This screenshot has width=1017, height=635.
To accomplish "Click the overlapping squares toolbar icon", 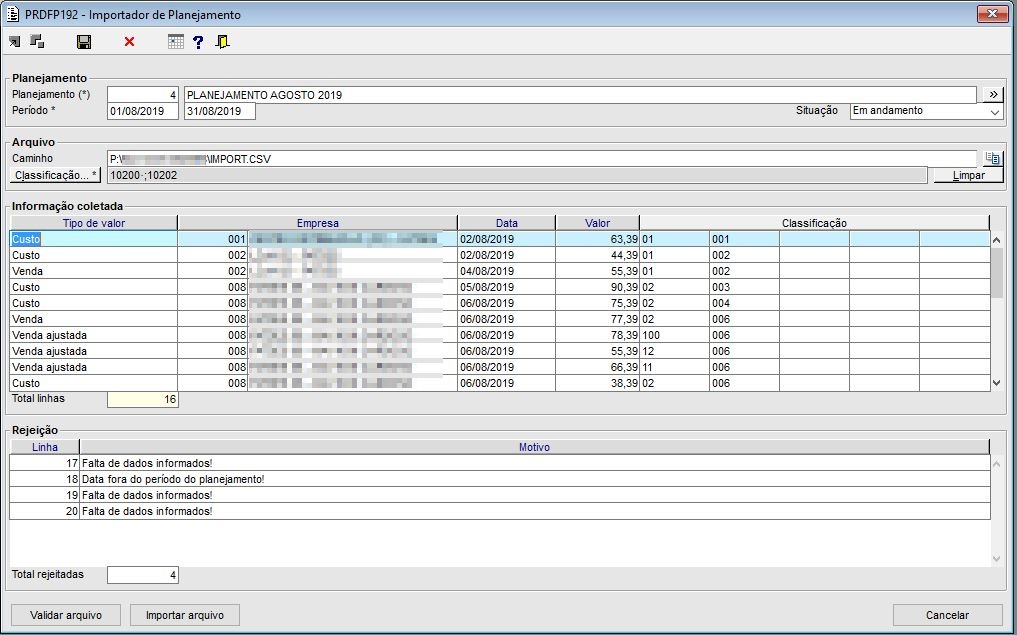I will 38,42.
